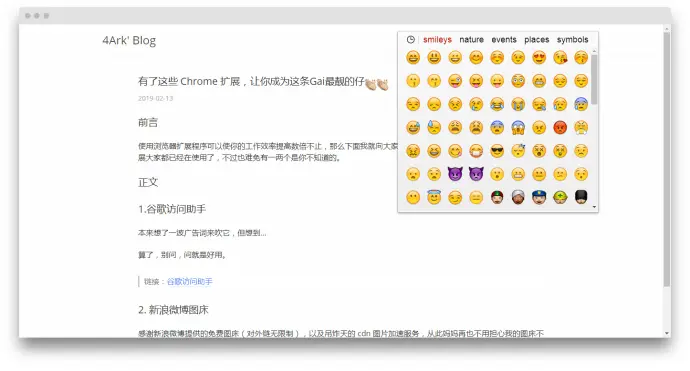Viewport: 690px width, 371px height.
Task: Open recently used emojis clock icon
Action: pos(411,40)
